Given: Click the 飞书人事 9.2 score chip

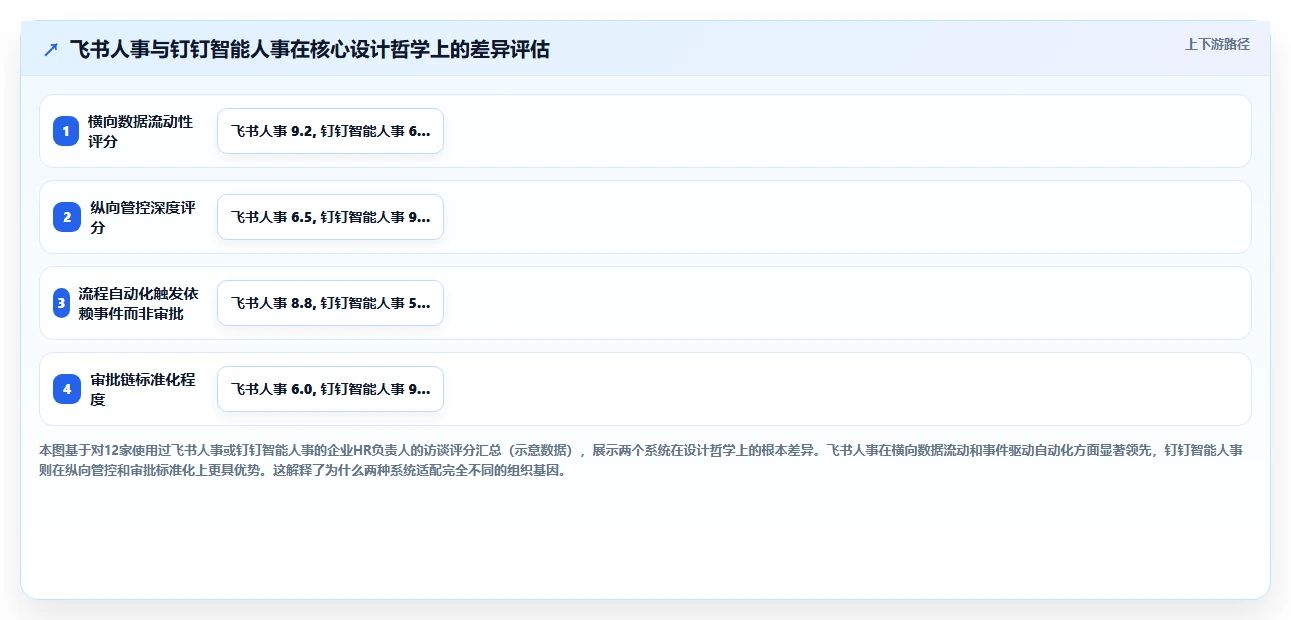Looking at the screenshot, I should click(x=330, y=131).
